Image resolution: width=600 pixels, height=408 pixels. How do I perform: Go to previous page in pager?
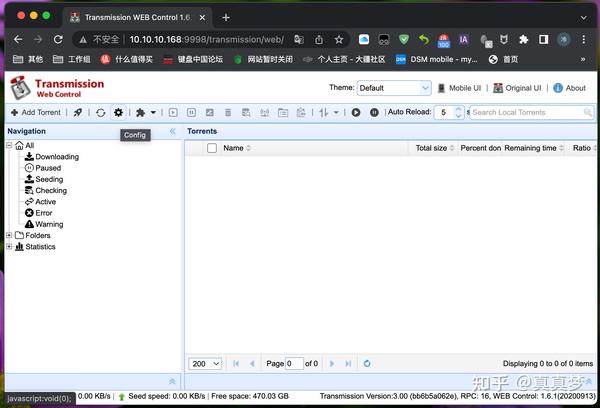(252, 364)
